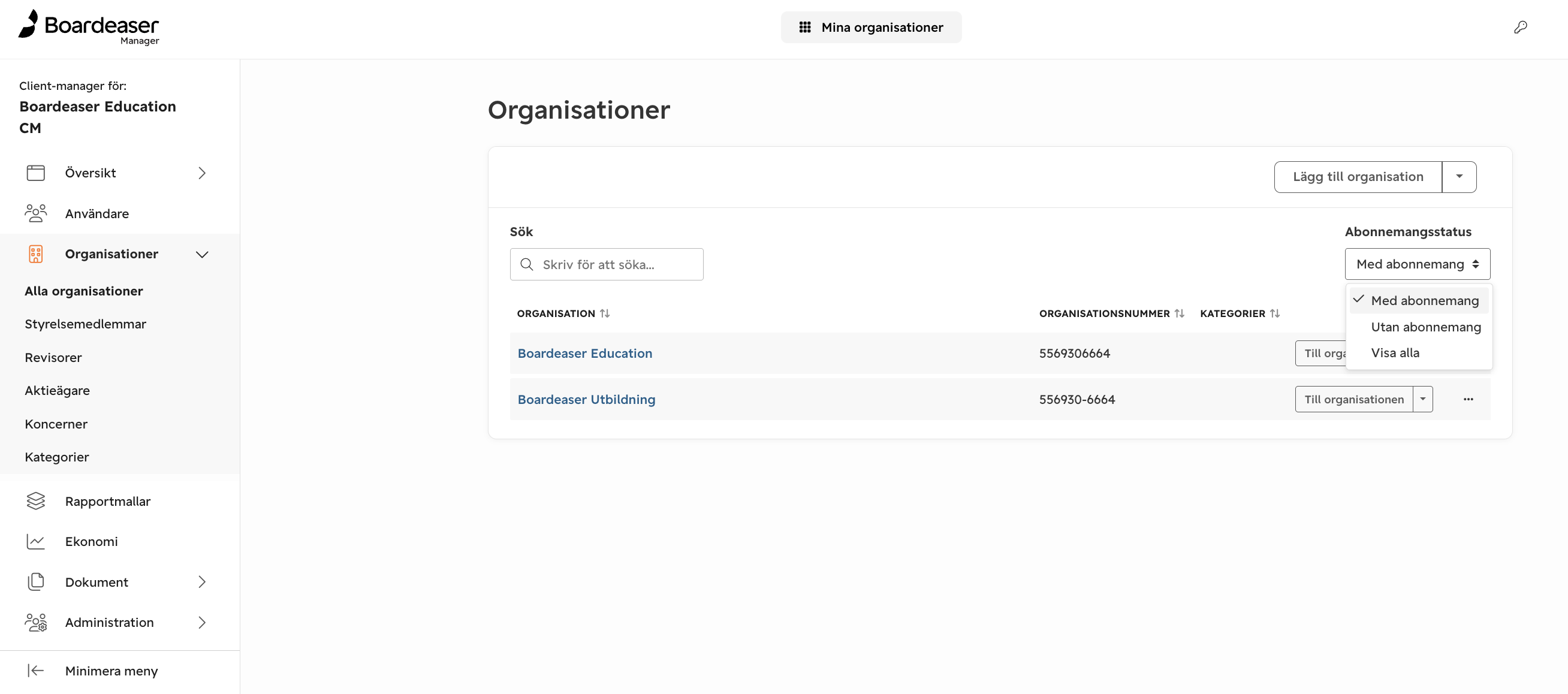Go to Kategorier in sidebar

point(56,457)
